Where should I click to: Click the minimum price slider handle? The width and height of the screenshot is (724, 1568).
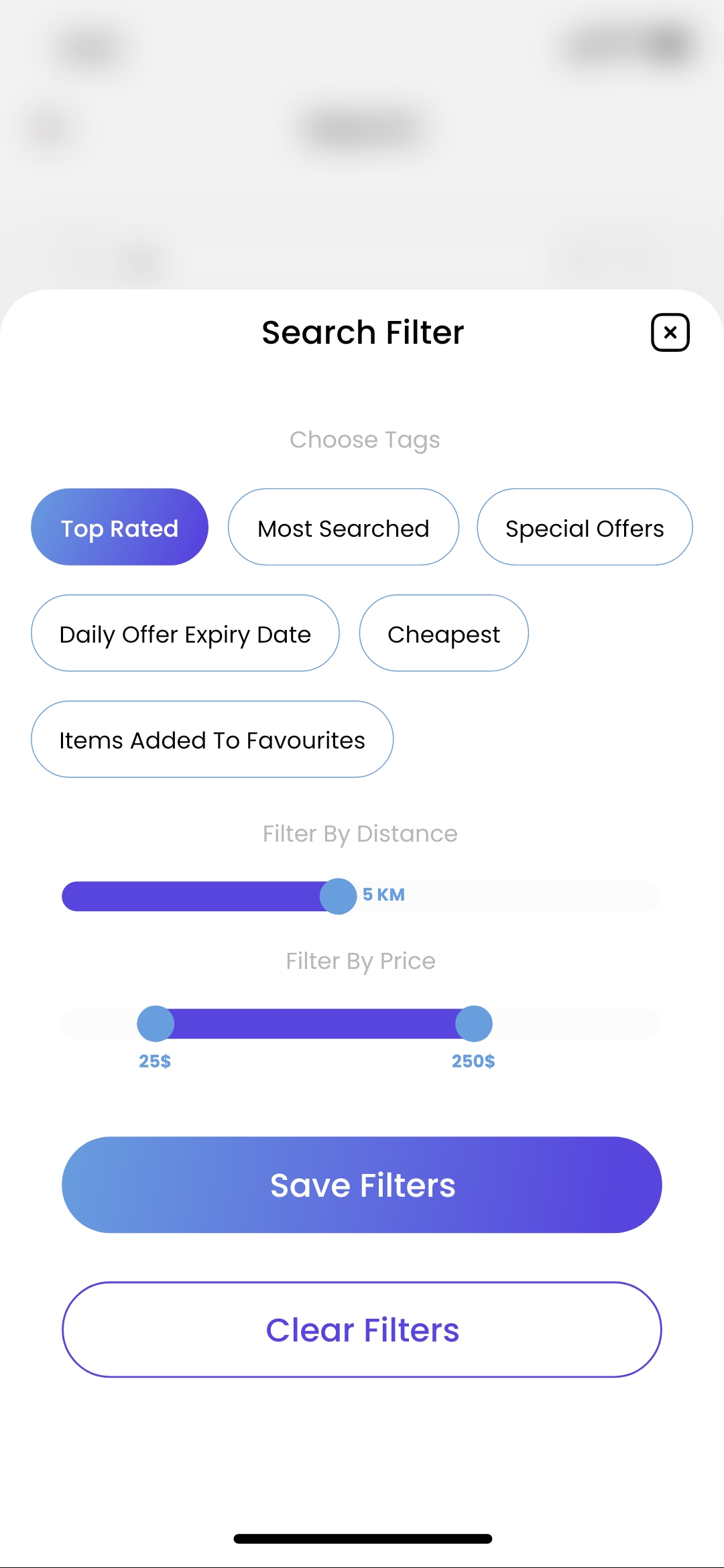point(156,1023)
